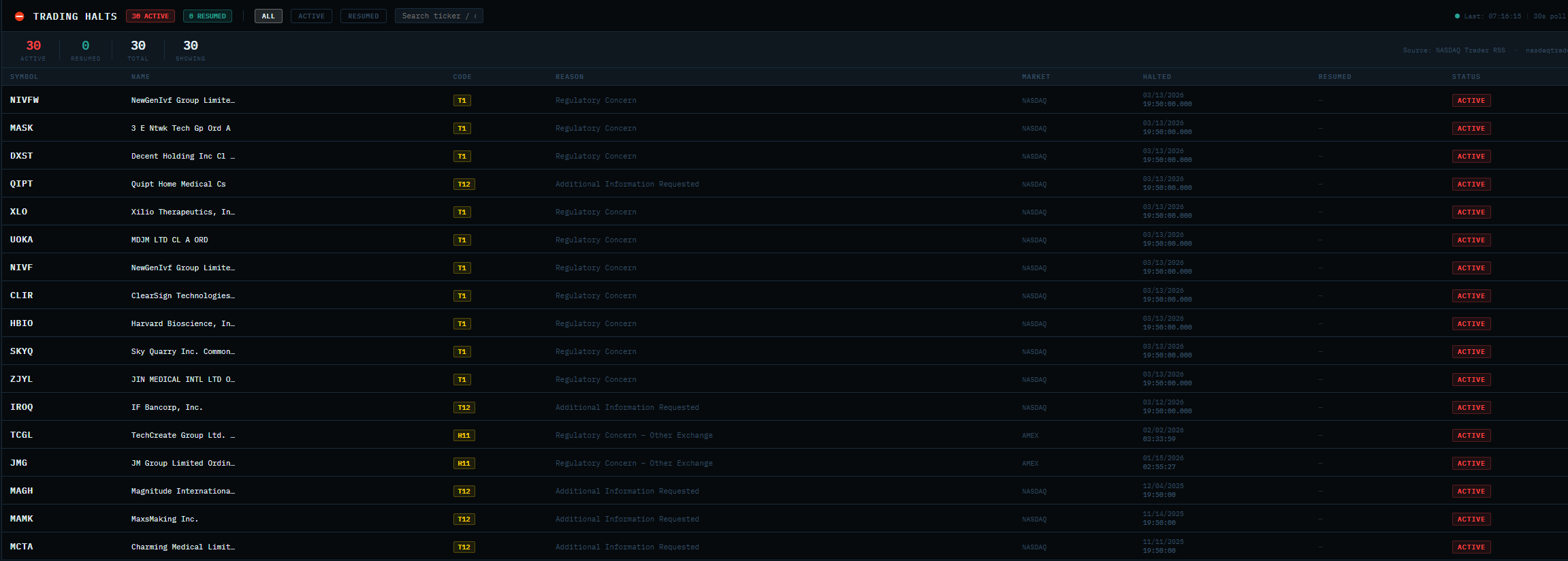Click the green 0 RESUMED header badge
Image resolution: width=1568 pixels, height=561 pixels.
point(208,16)
